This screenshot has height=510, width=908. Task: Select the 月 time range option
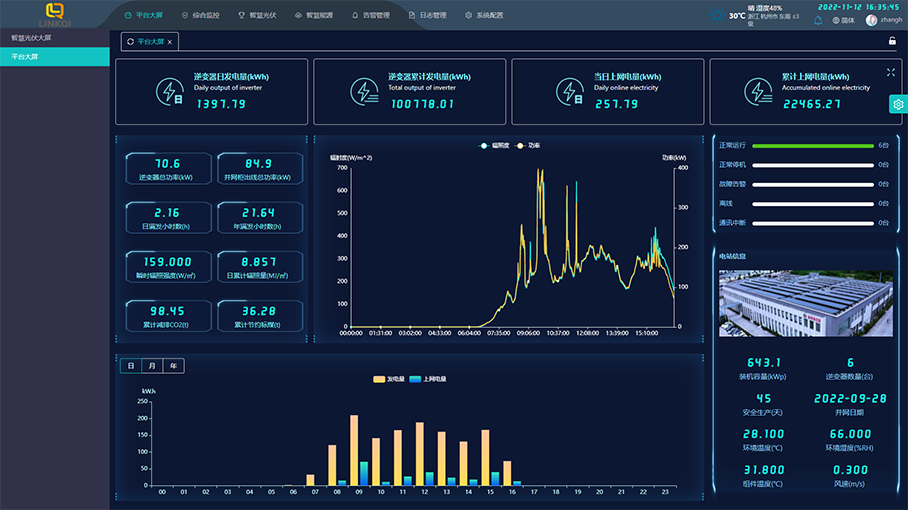pos(152,366)
